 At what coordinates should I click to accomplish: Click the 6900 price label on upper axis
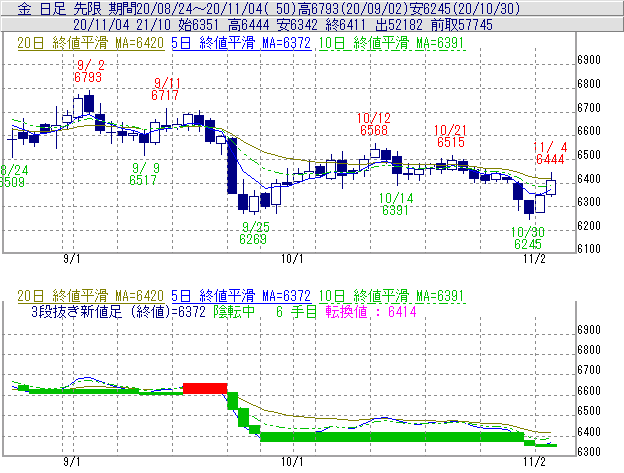(589, 60)
